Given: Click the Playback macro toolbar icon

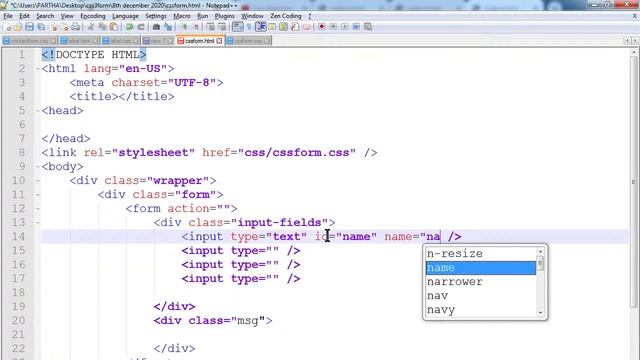Looking at the screenshot, I should [345, 27].
